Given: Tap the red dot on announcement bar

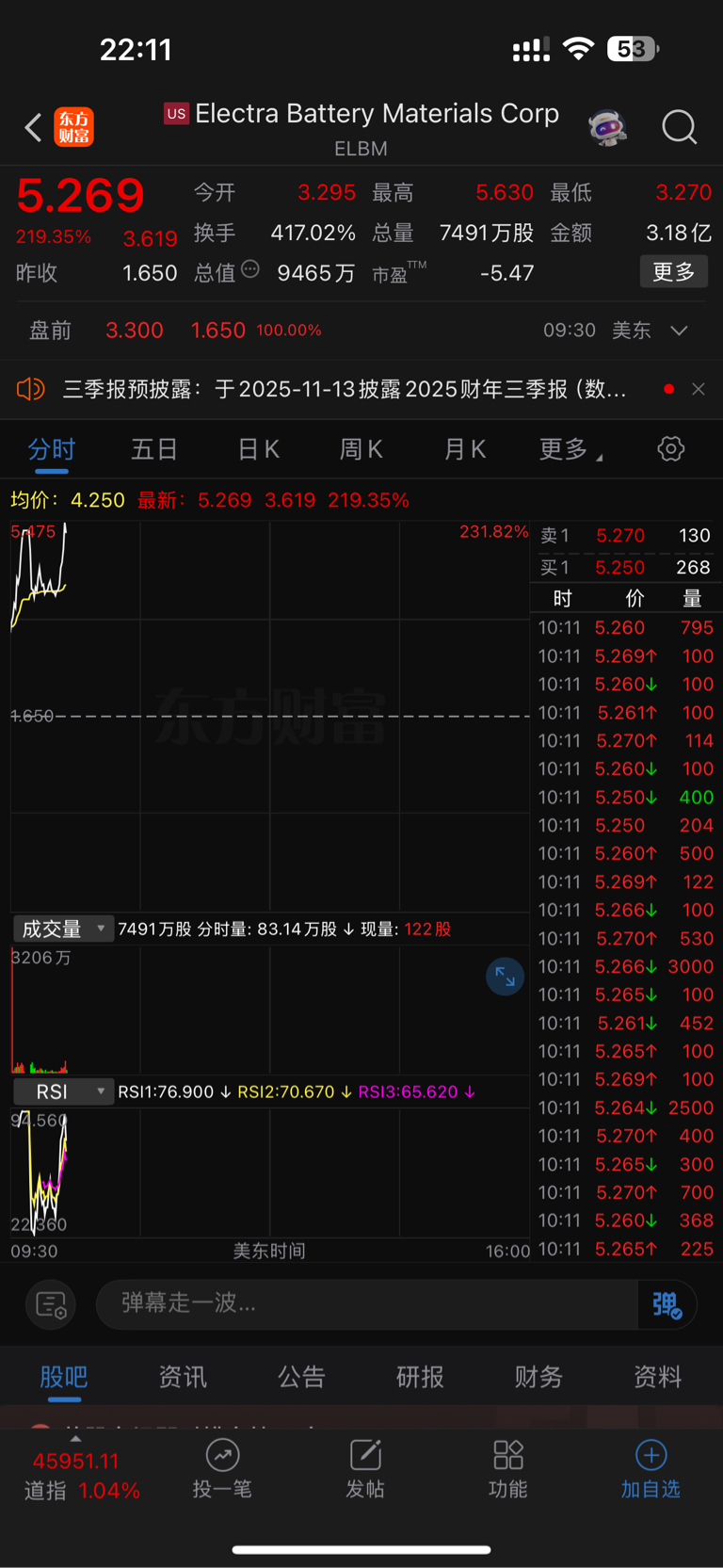Looking at the screenshot, I should [x=668, y=389].
